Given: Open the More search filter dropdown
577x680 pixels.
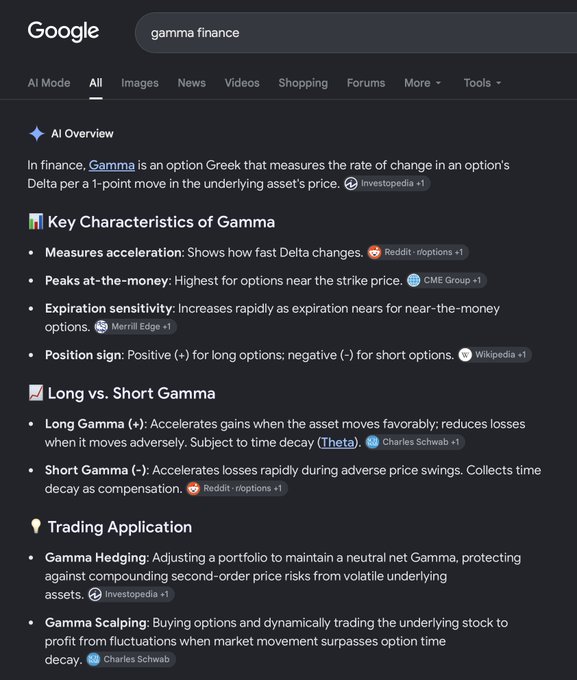Looking at the screenshot, I should coord(422,83).
